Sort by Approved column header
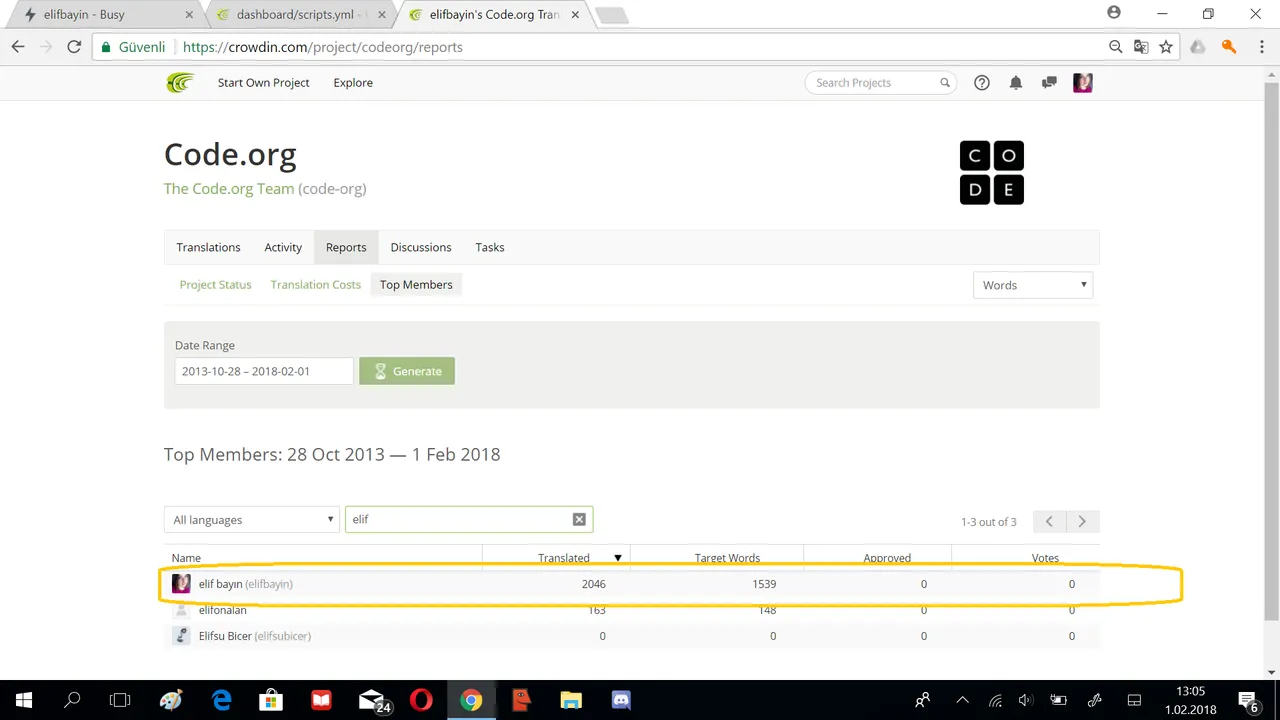The height and width of the screenshot is (720, 1280). (x=887, y=558)
